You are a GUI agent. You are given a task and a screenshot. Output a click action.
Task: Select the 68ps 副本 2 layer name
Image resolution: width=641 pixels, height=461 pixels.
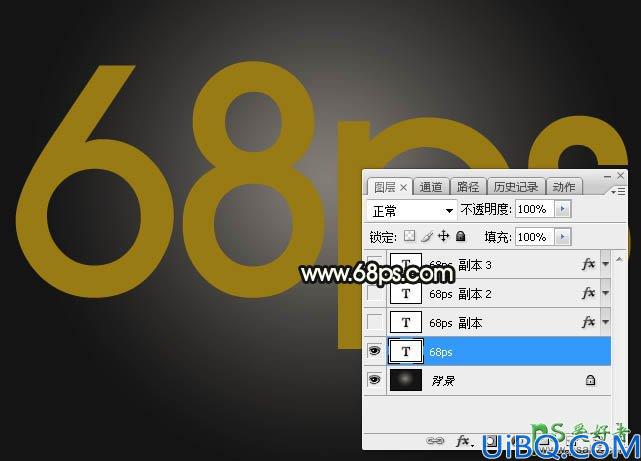[460, 294]
